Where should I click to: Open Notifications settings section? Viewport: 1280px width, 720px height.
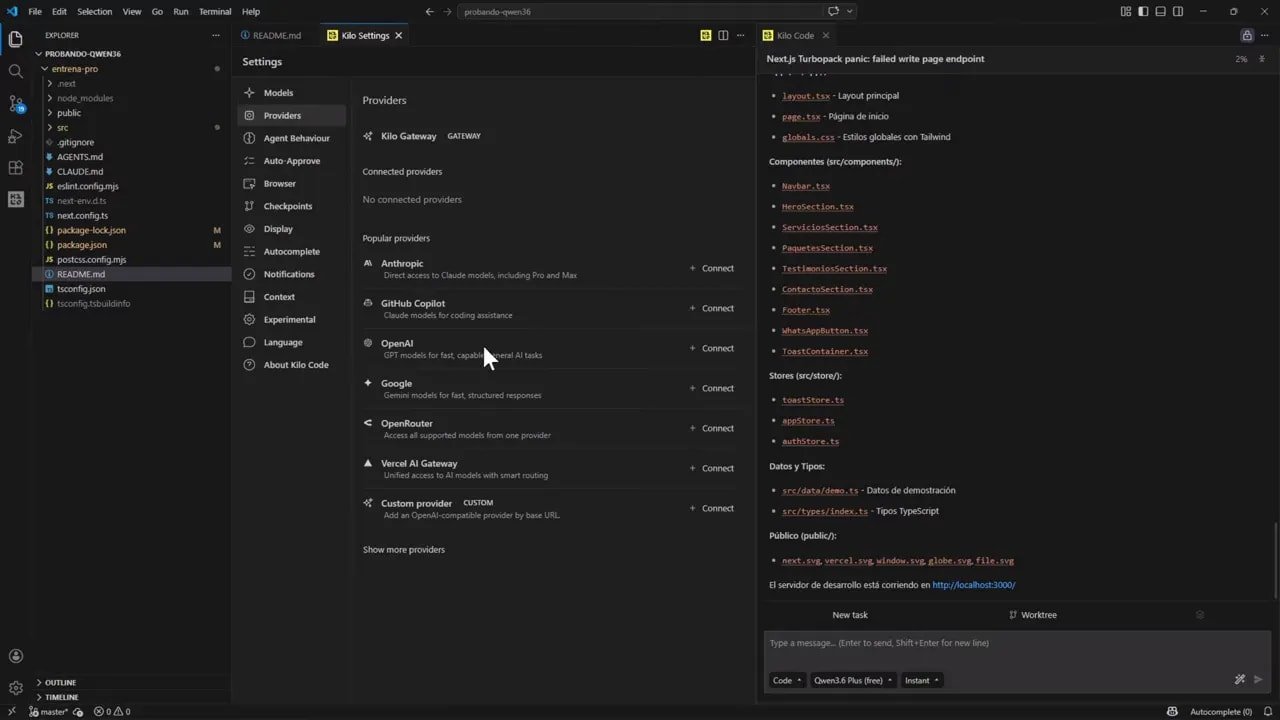(x=292, y=274)
